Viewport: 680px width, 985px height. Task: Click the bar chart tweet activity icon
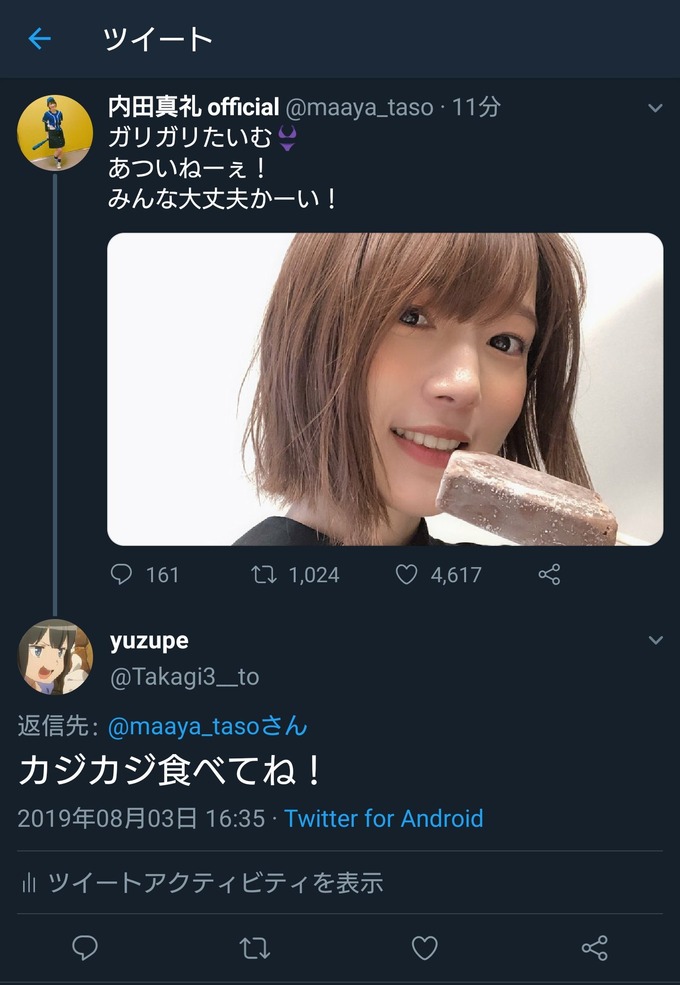pos(29,882)
